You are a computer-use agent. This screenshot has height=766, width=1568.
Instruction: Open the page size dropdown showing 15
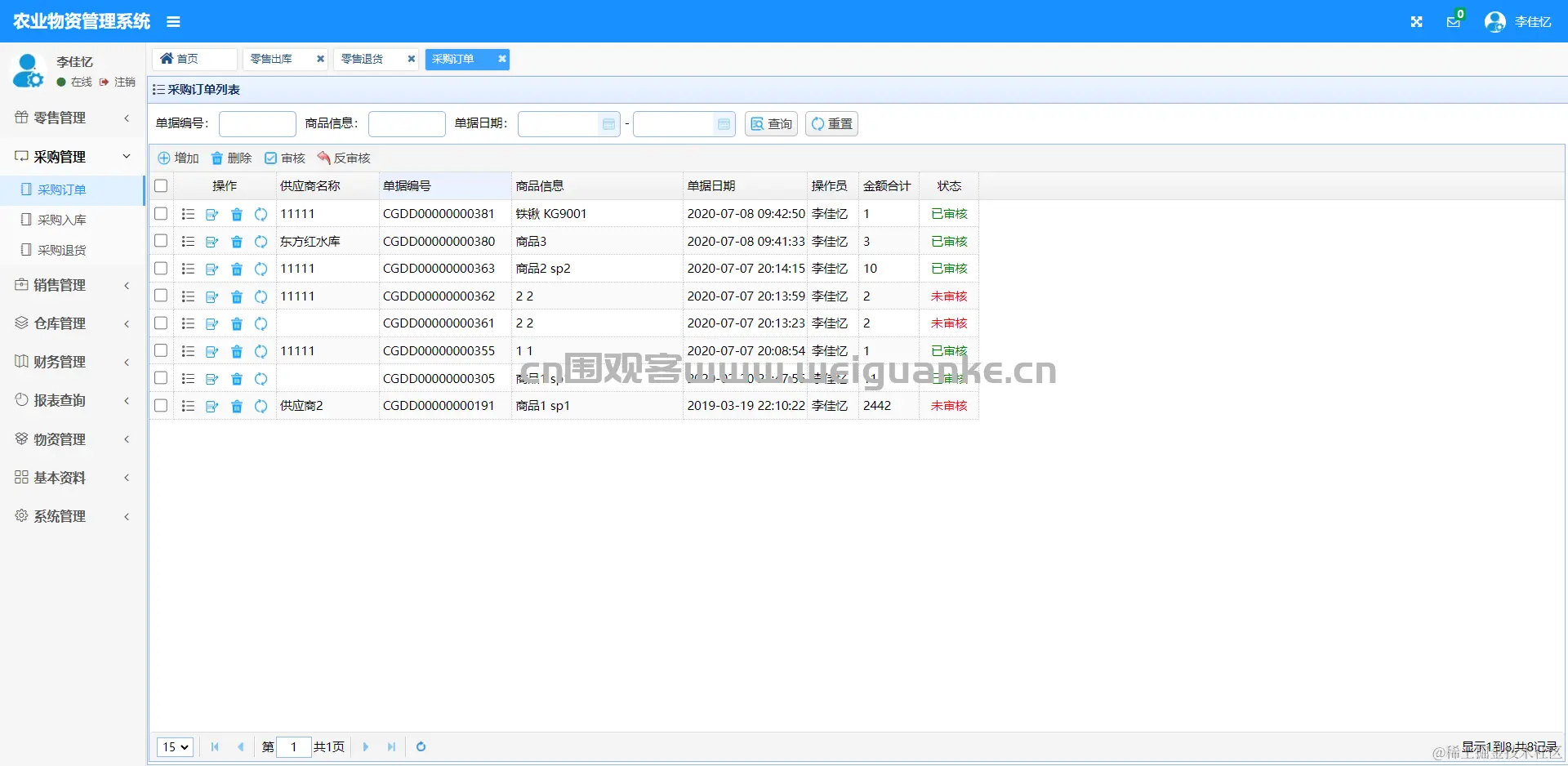(x=175, y=746)
